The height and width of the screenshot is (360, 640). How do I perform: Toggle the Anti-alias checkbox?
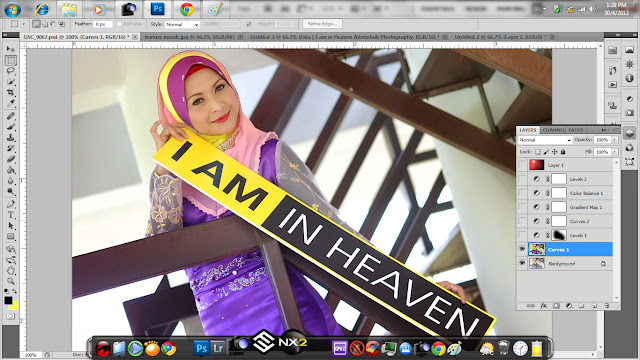click(119, 24)
